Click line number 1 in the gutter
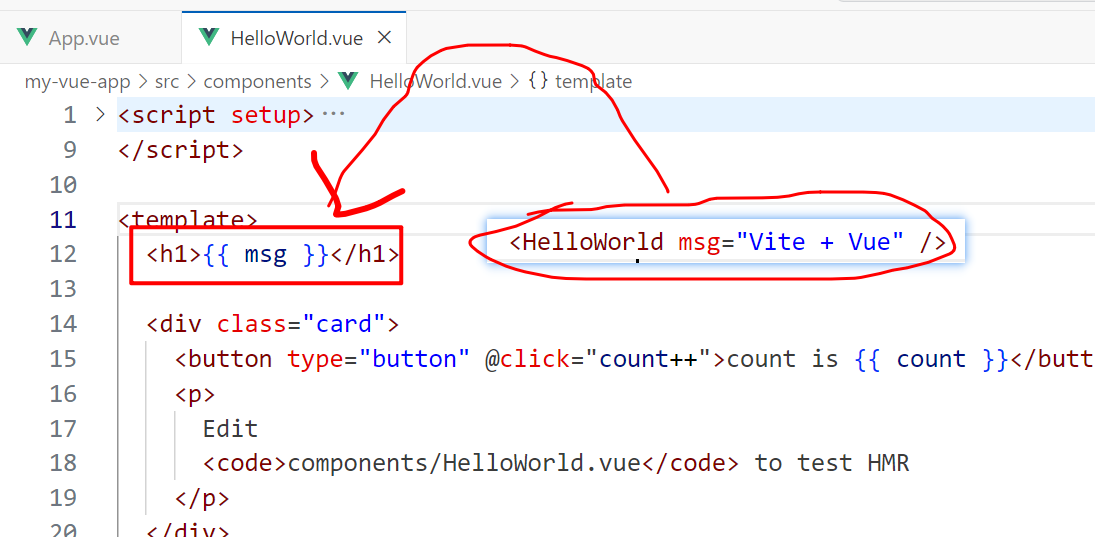The height and width of the screenshot is (537, 1095). (69, 115)
